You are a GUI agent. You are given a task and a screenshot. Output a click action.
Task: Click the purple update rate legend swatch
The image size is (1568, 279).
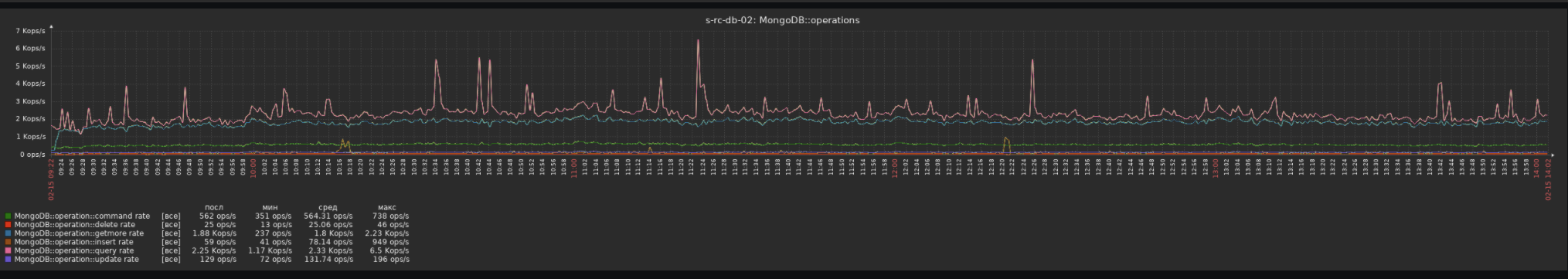(x=8, y=260)
